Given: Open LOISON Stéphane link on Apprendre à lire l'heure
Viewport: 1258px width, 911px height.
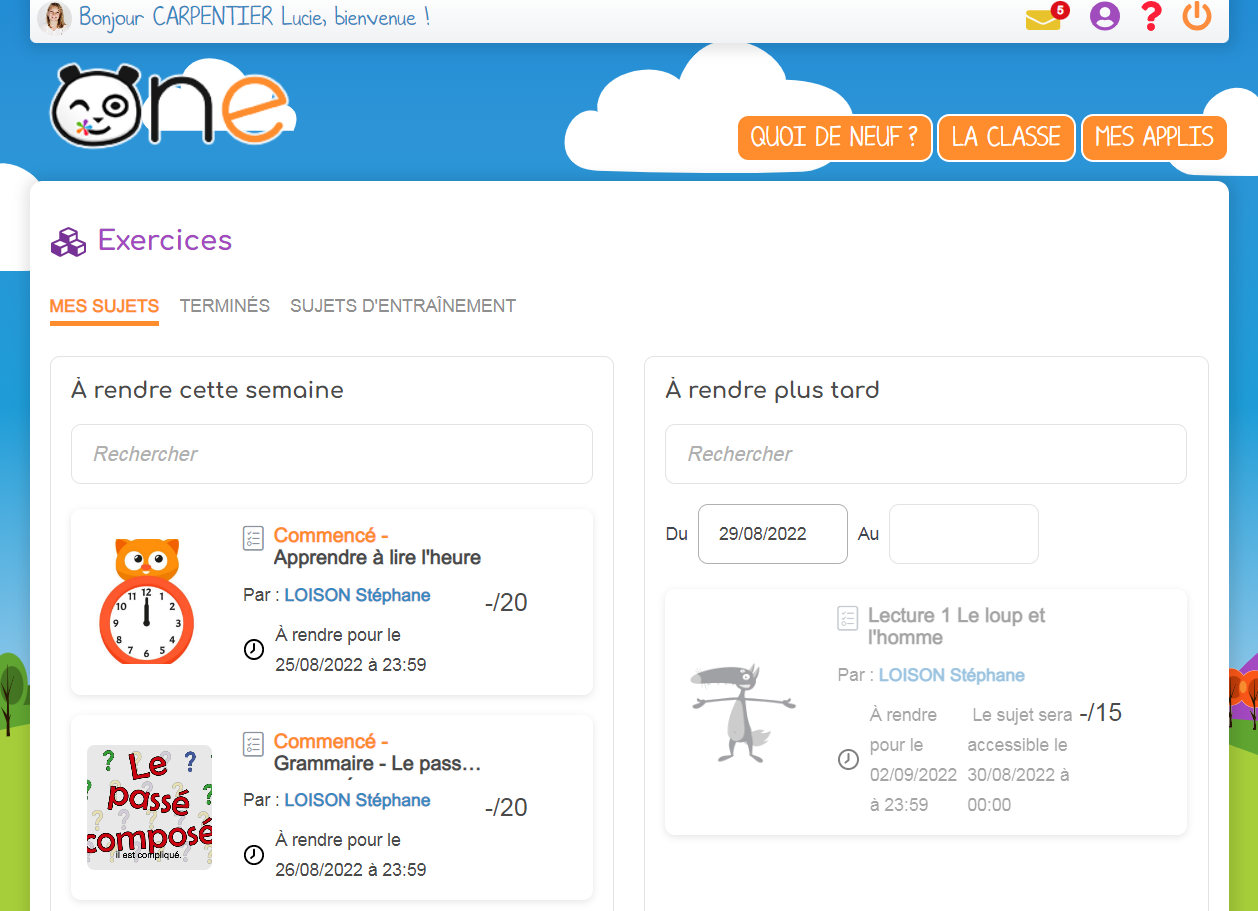Looking at the screenshot, I should (x=357, y=595).
